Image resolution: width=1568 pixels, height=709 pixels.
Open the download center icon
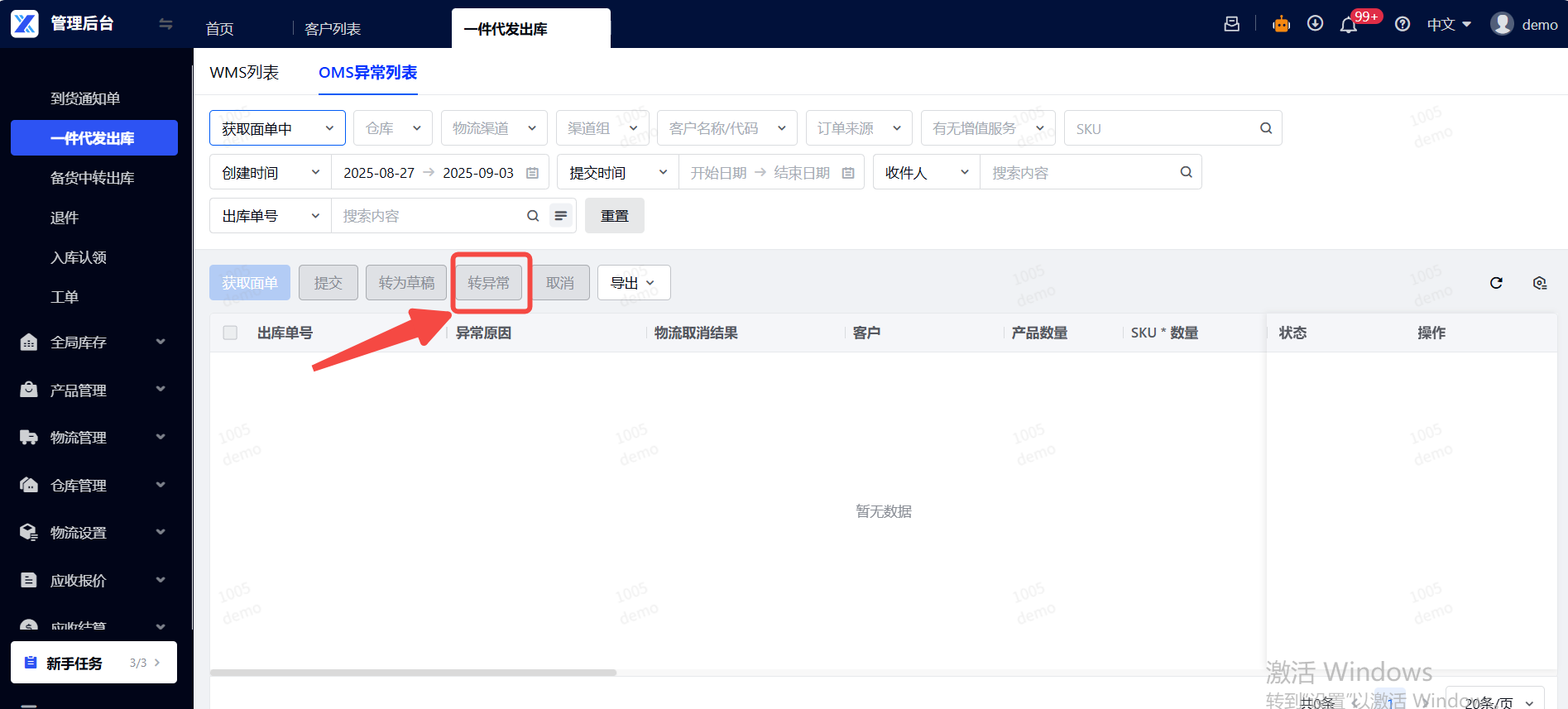pos(1315,24)
